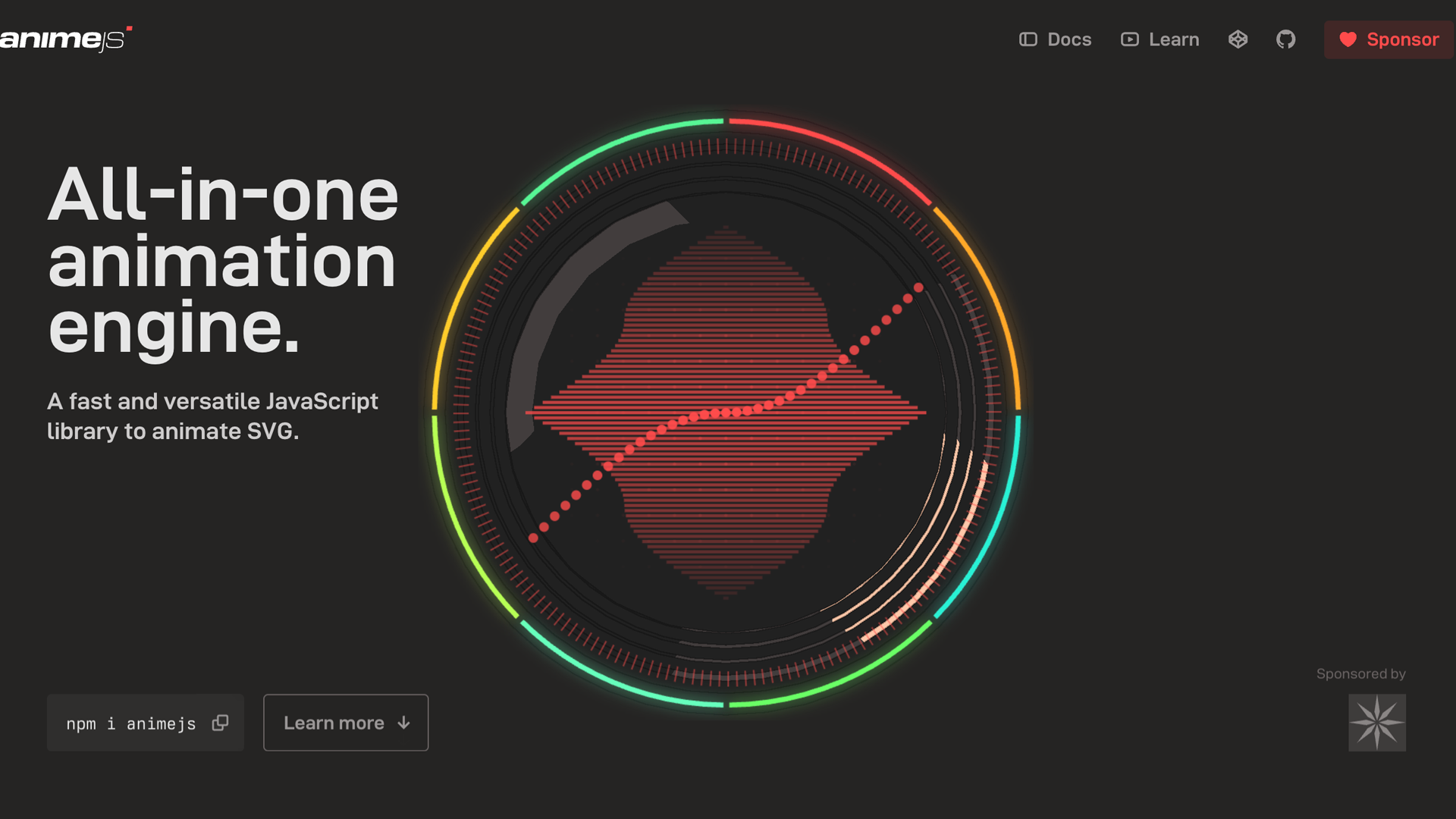This screenshot has width=1456, height=819.
Task: Copy the npm install command icon
Action: pyautogui.click(x=220, y=723)
